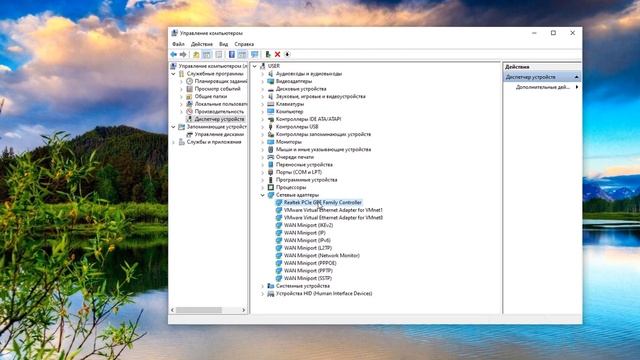Select Порты (COM и LPT) category
The width and height of the screenshot is (640, 360).
tap(299, 172)
